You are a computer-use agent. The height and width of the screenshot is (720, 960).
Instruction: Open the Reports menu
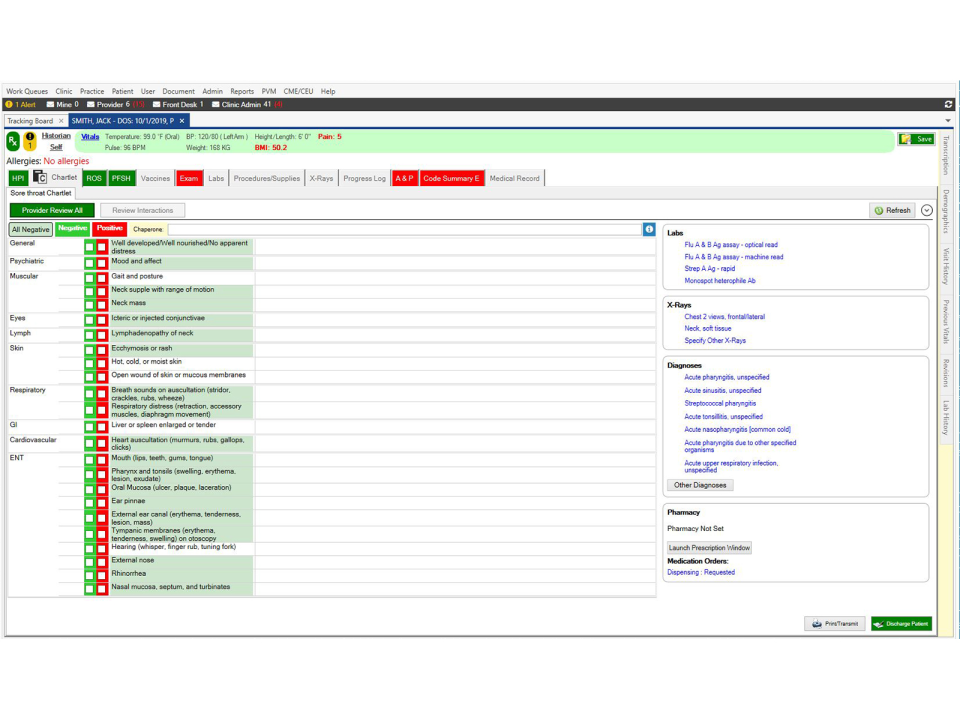click(243, 91)
